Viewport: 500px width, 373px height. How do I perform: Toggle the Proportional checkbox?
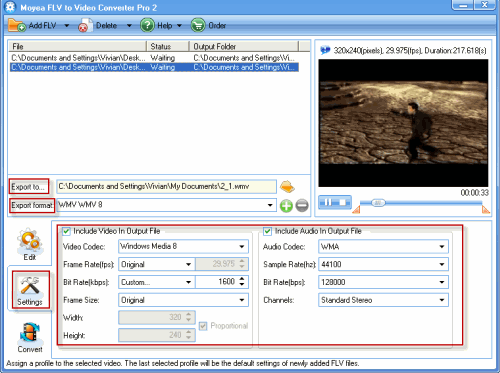point(203,326)
